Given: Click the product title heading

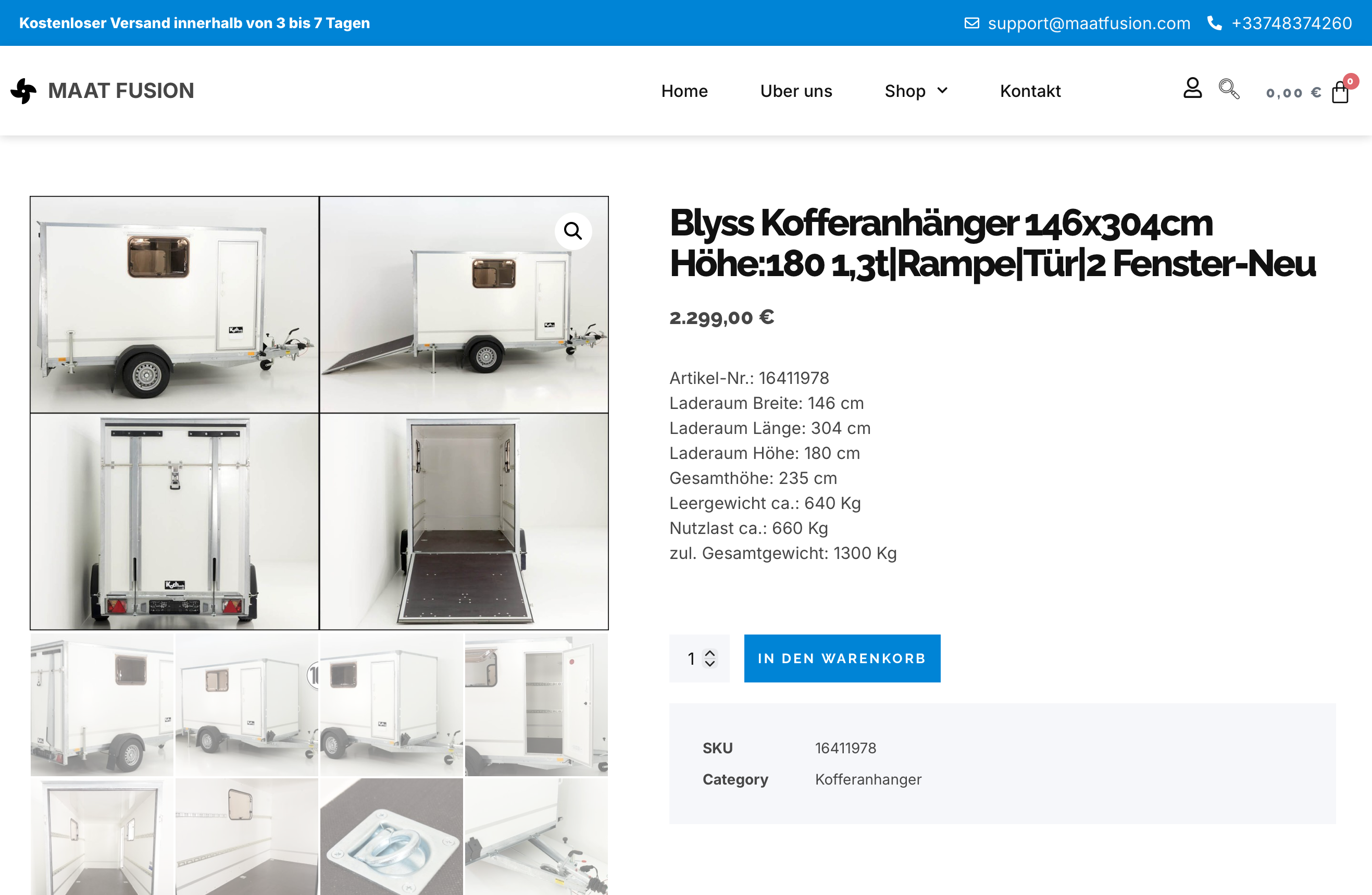Looking at the screenshot, I should pos(993,243).
